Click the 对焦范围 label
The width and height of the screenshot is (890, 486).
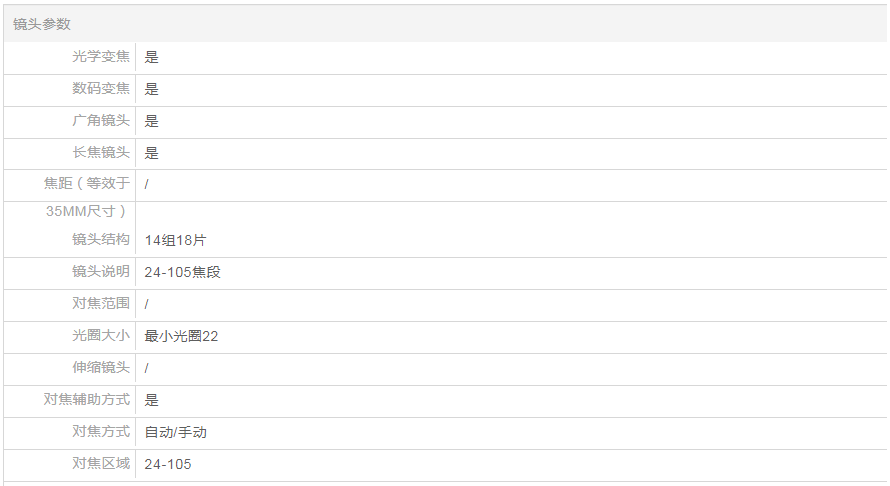[x=101, y=304]
